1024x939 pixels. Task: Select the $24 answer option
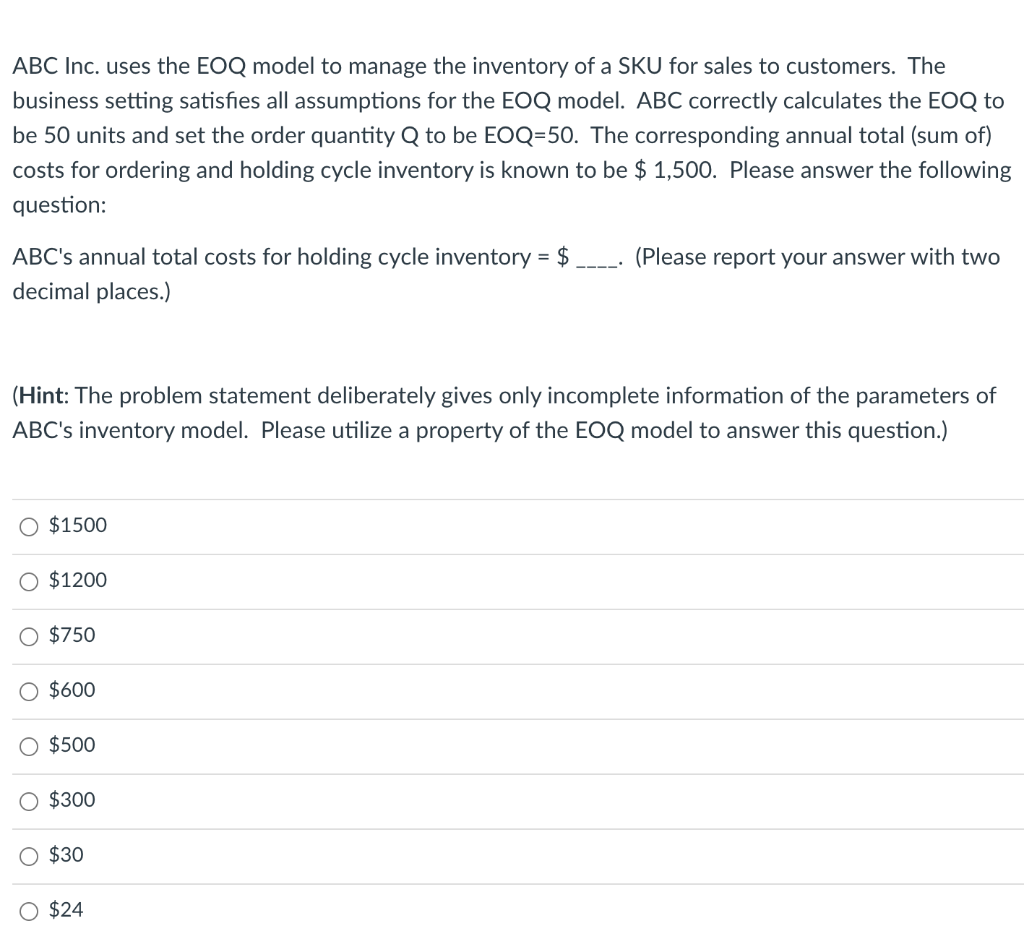[28, 910]
